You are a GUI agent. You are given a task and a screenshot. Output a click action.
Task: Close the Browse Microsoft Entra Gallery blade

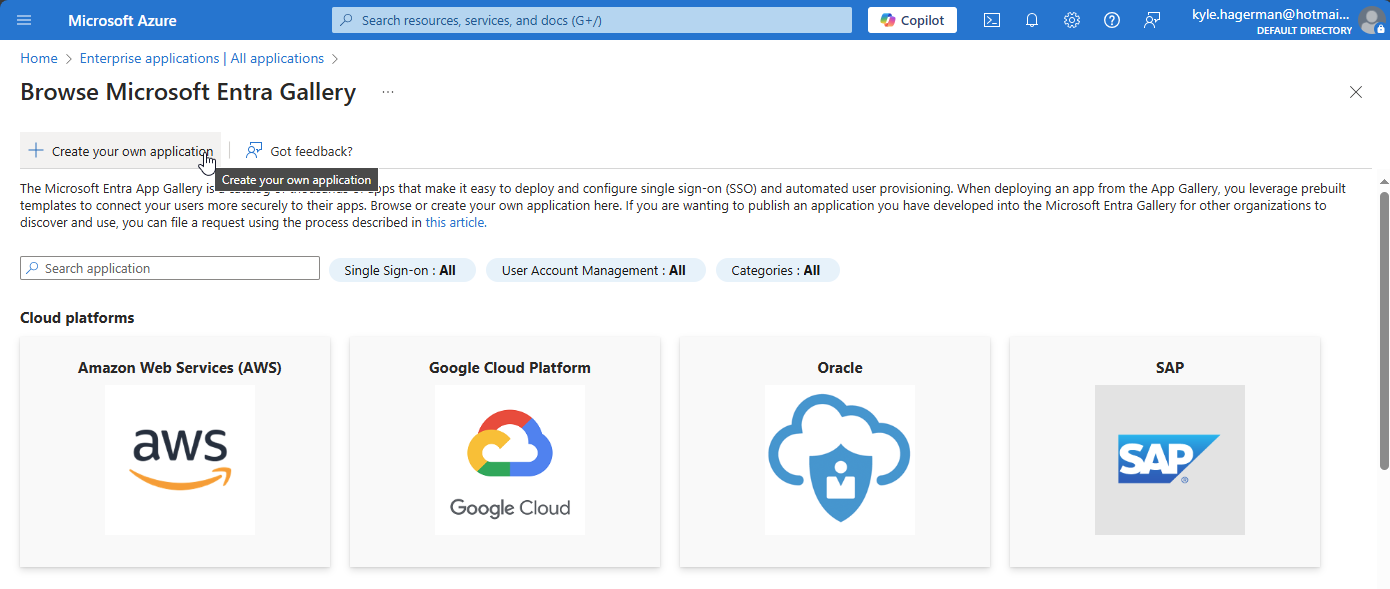pyautogui.click(x=1356, y=92)
